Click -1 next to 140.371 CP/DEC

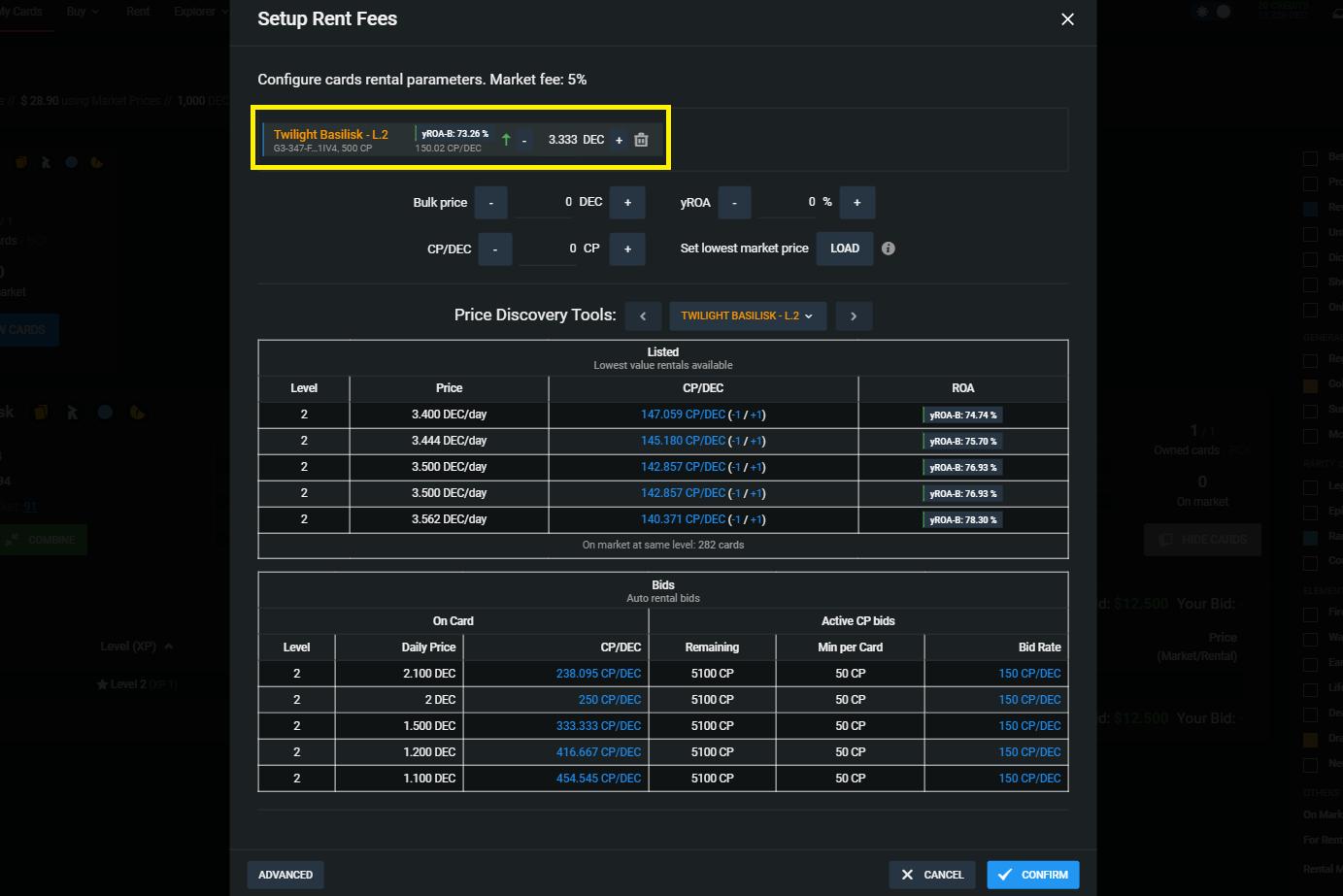[x=737, y=520]
